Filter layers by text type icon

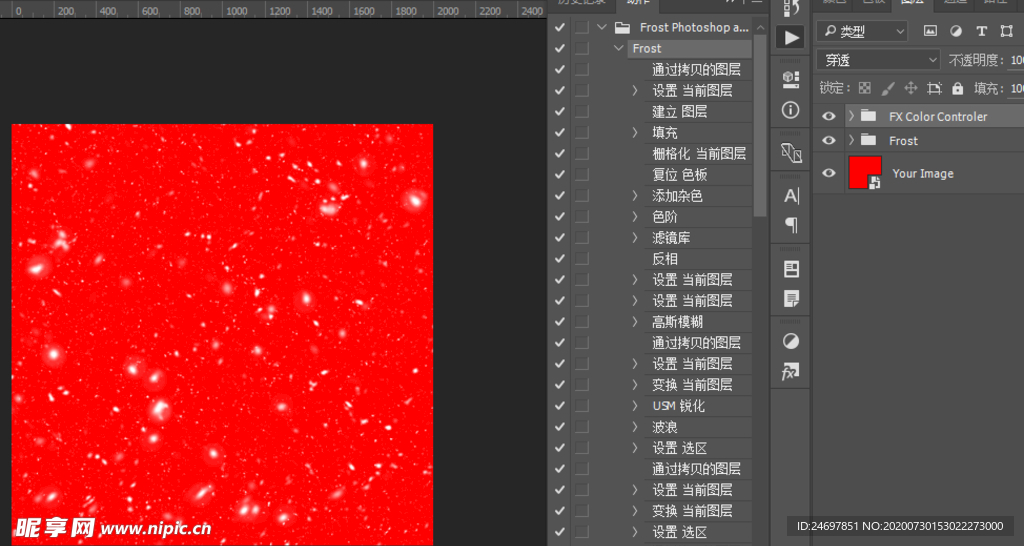tap(981, 31)
